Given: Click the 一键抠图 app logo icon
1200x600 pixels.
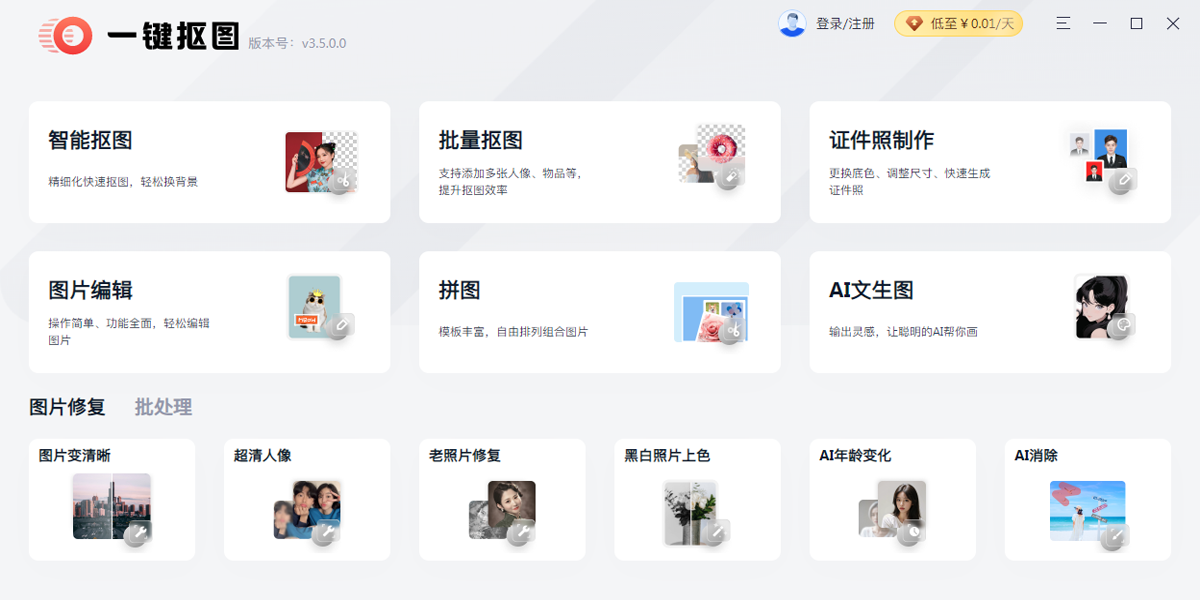Looking at the screenshot, I should pos(66,36).
